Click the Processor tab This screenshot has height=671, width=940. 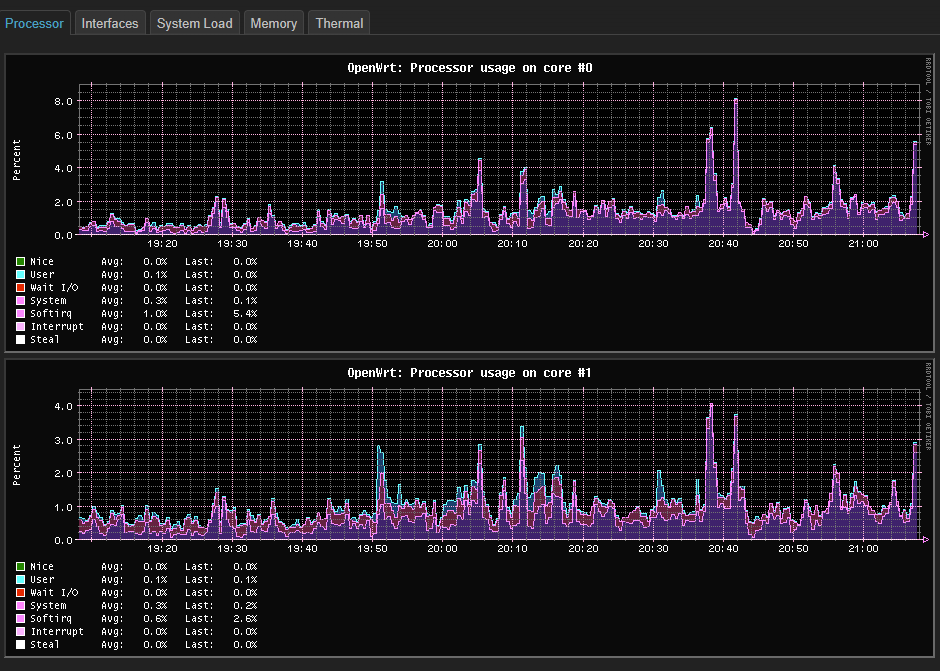point(35,23)
